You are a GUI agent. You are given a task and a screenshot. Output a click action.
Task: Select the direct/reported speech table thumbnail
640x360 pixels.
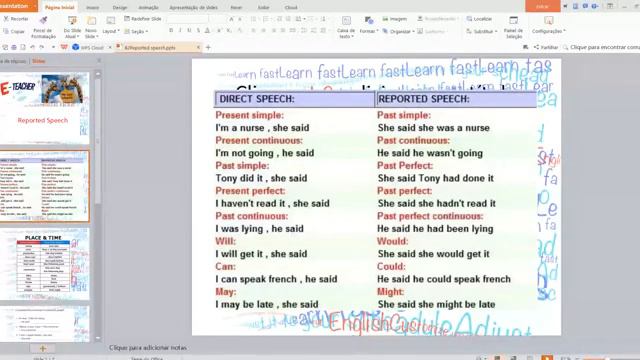[x=44, y=186]
